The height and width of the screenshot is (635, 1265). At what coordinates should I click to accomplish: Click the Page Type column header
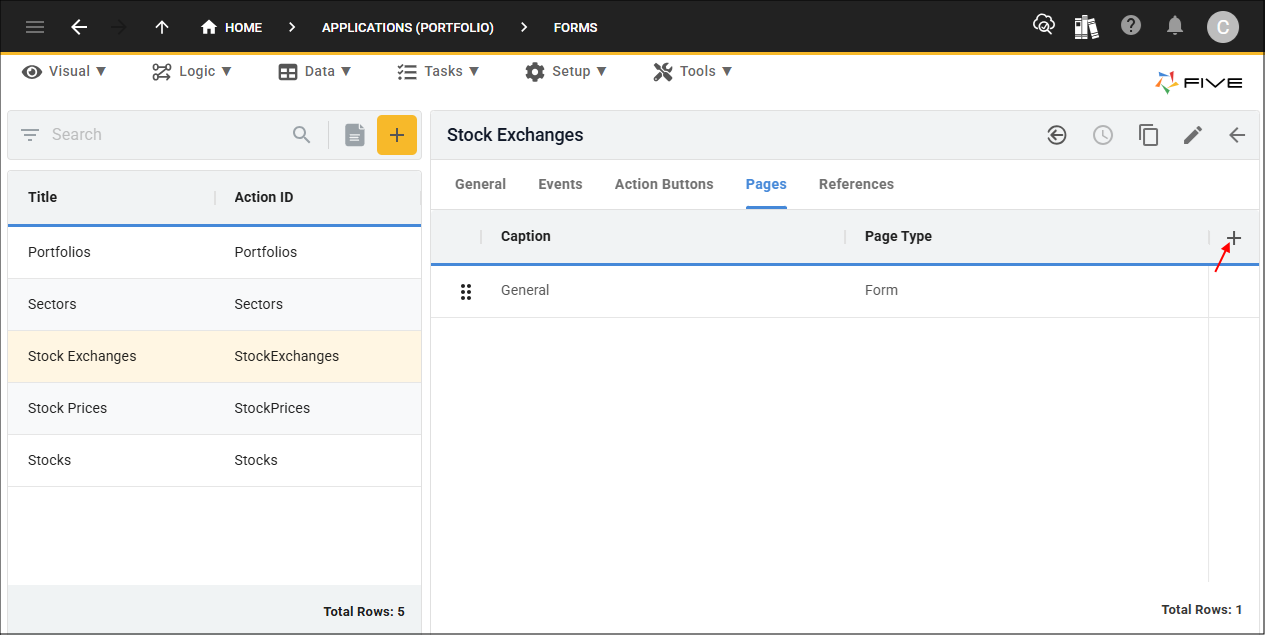[898, 236]
